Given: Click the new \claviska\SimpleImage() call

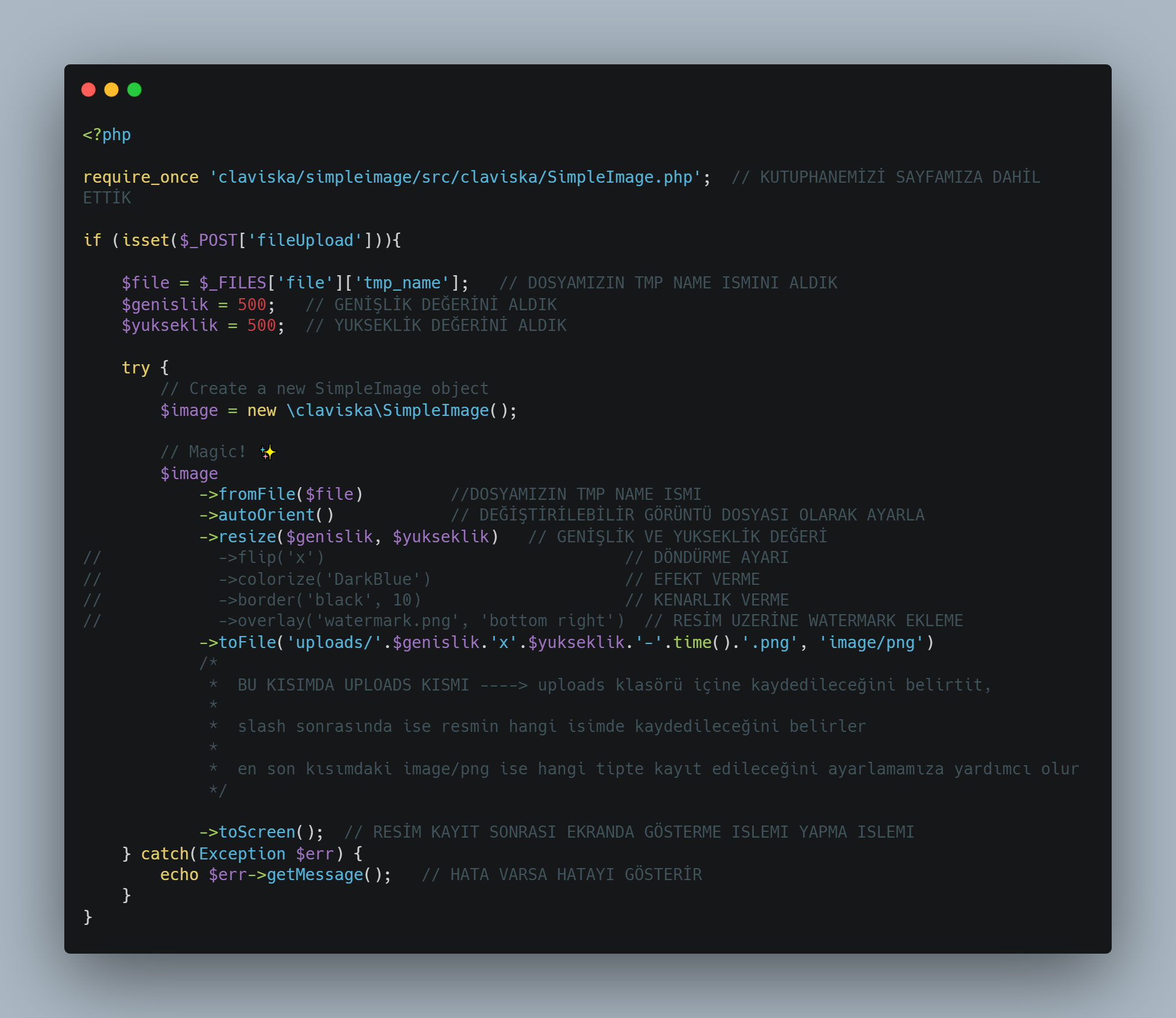Looking at the screenshot, I should tap(382, 410).
